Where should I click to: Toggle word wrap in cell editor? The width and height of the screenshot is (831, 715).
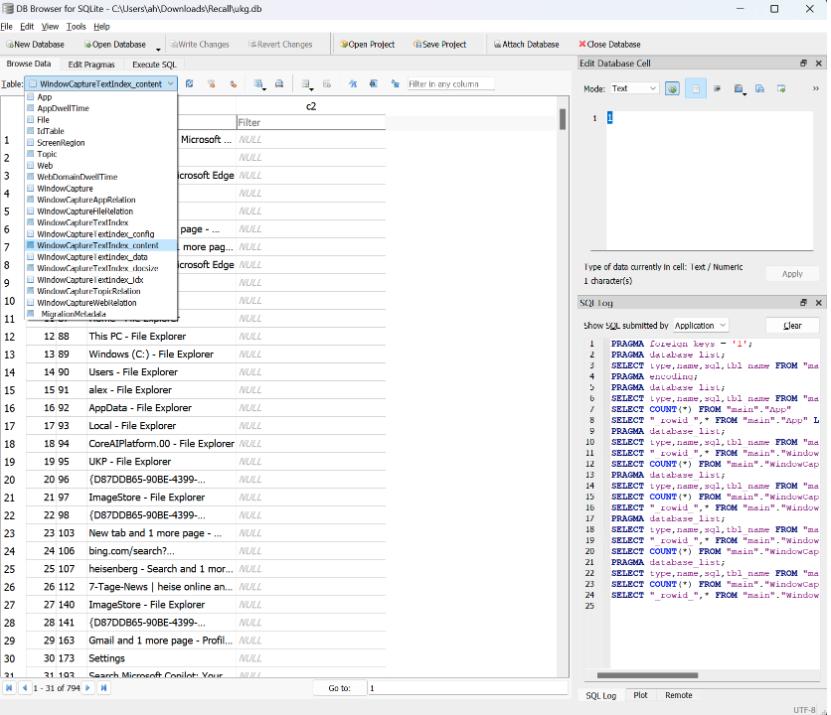(717, 89)
